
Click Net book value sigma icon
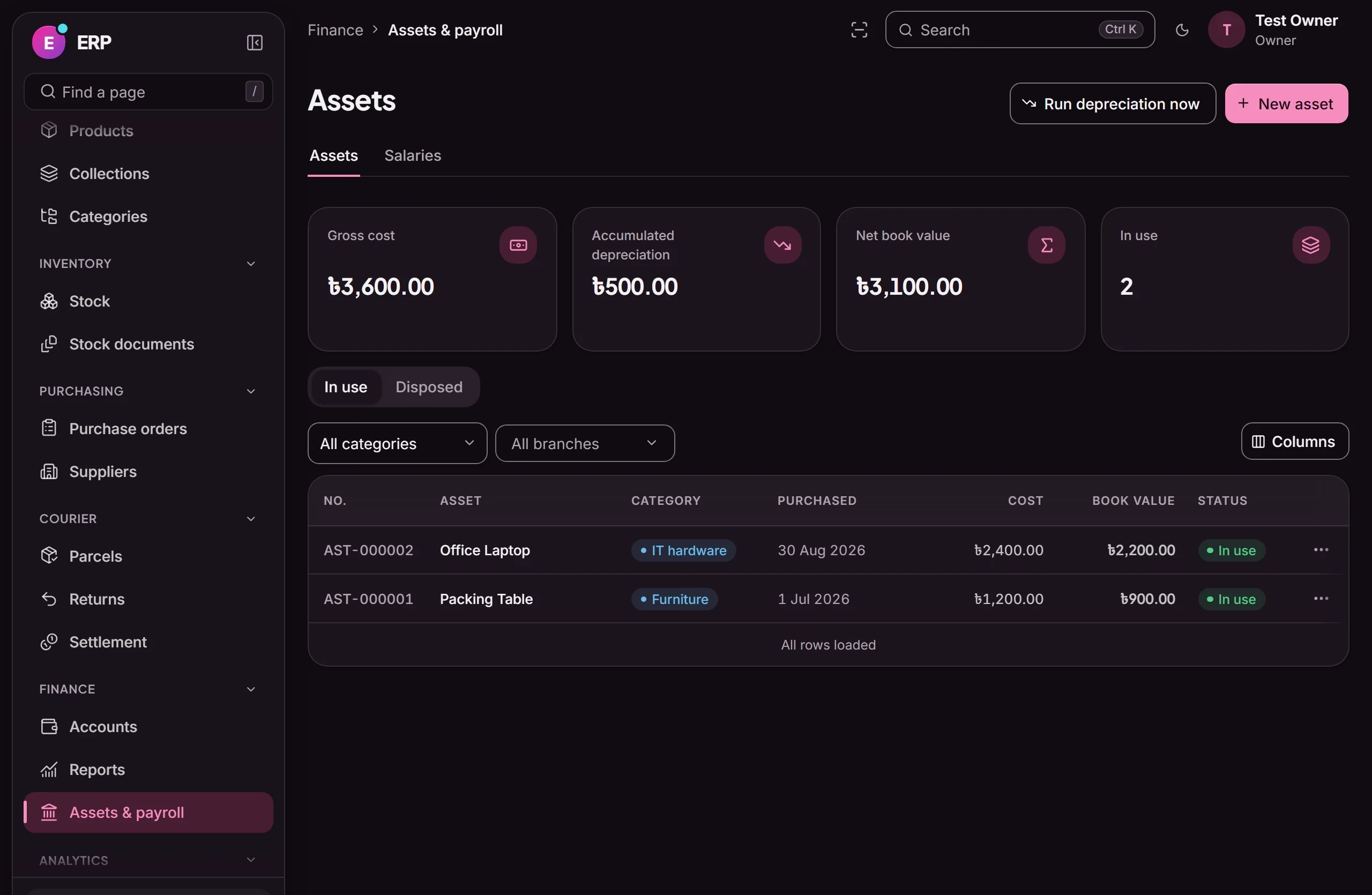point(1046,245)
